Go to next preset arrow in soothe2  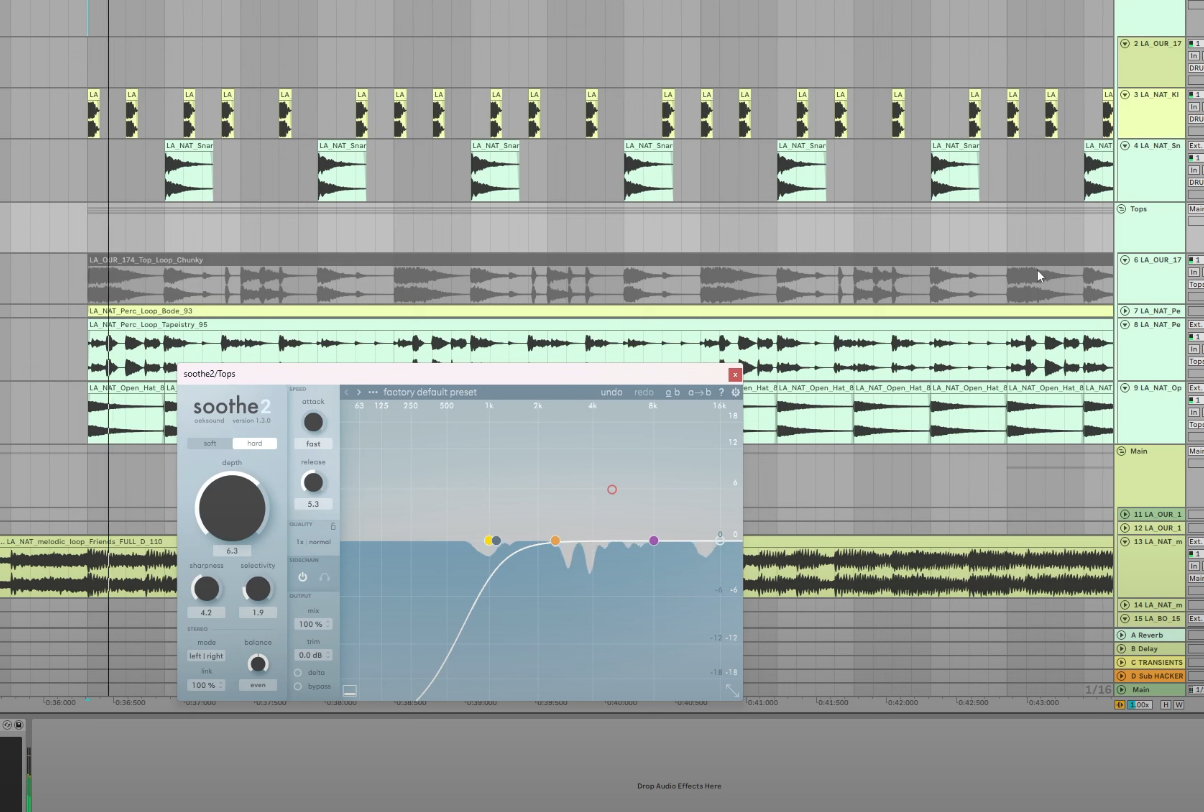359,392
